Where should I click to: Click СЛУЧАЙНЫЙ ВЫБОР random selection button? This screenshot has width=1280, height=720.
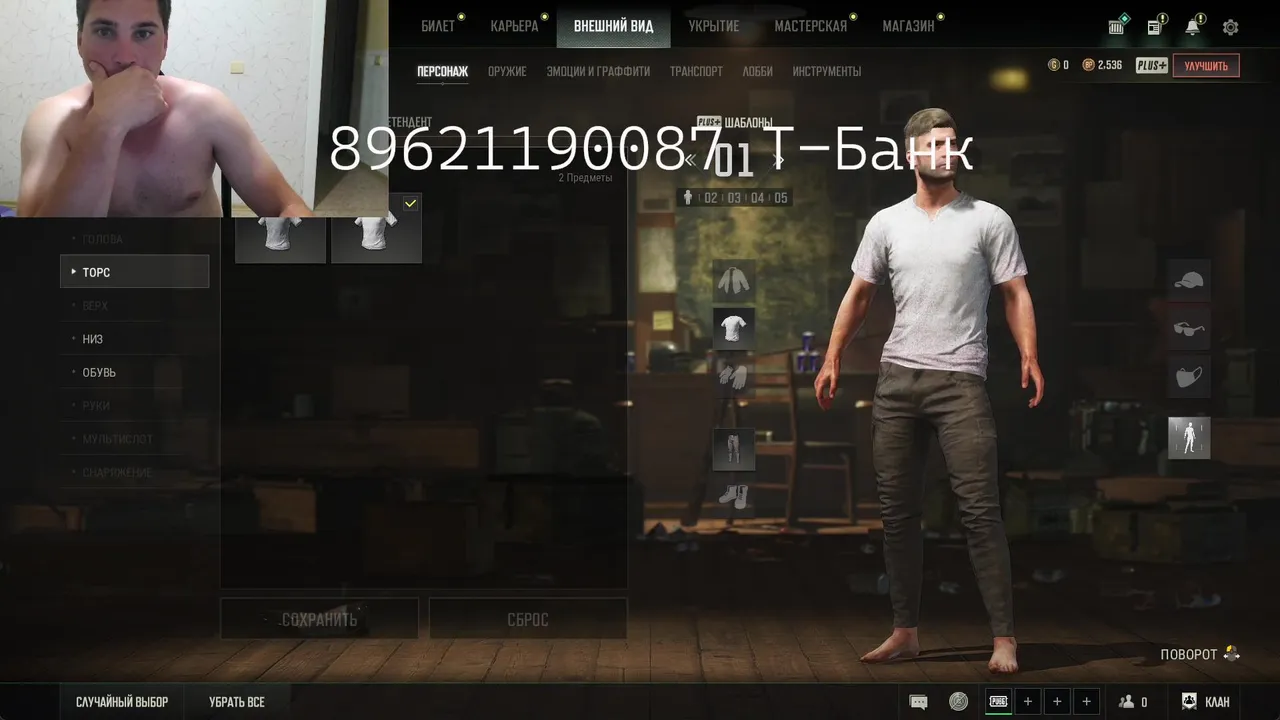(122, 702)
